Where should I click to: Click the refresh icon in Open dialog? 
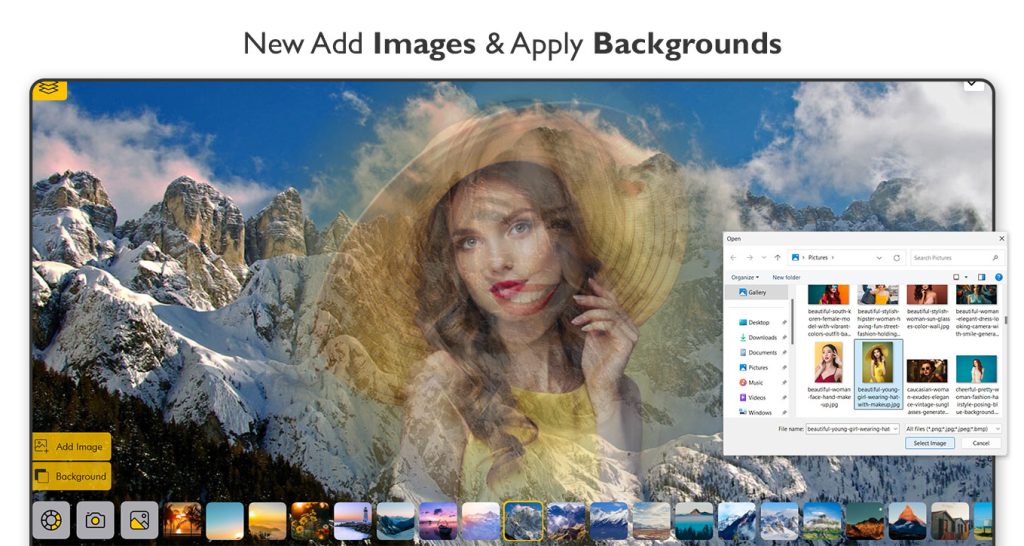[x=897, y=258]
